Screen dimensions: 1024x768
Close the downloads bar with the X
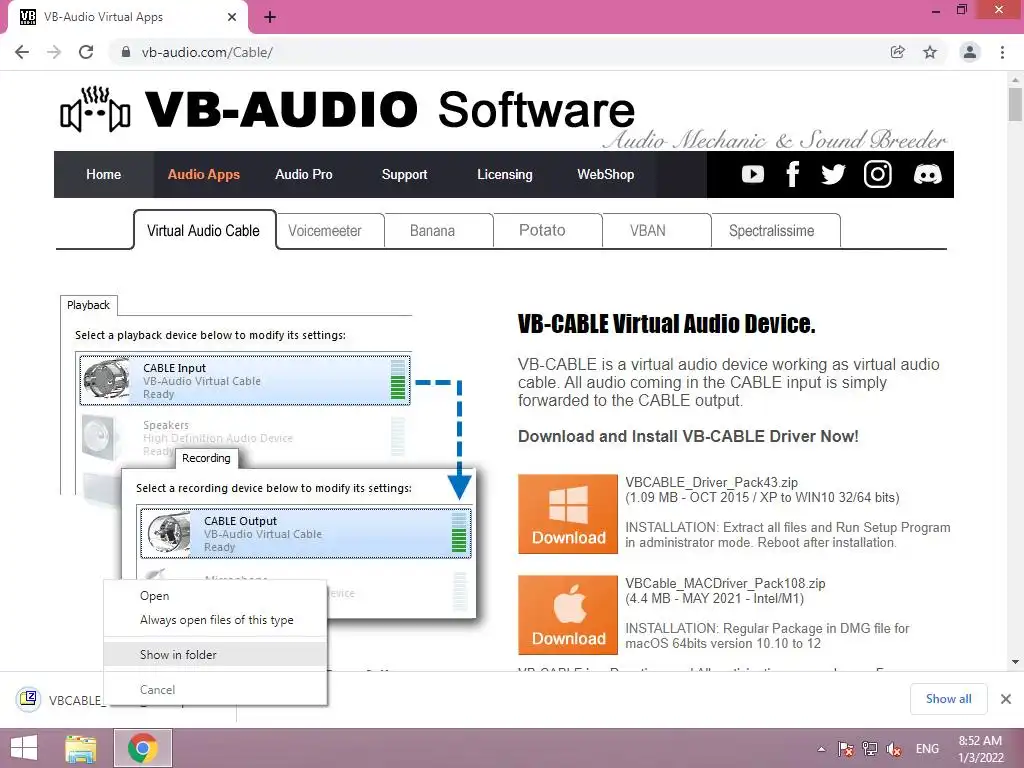(x=1006, y=699)
